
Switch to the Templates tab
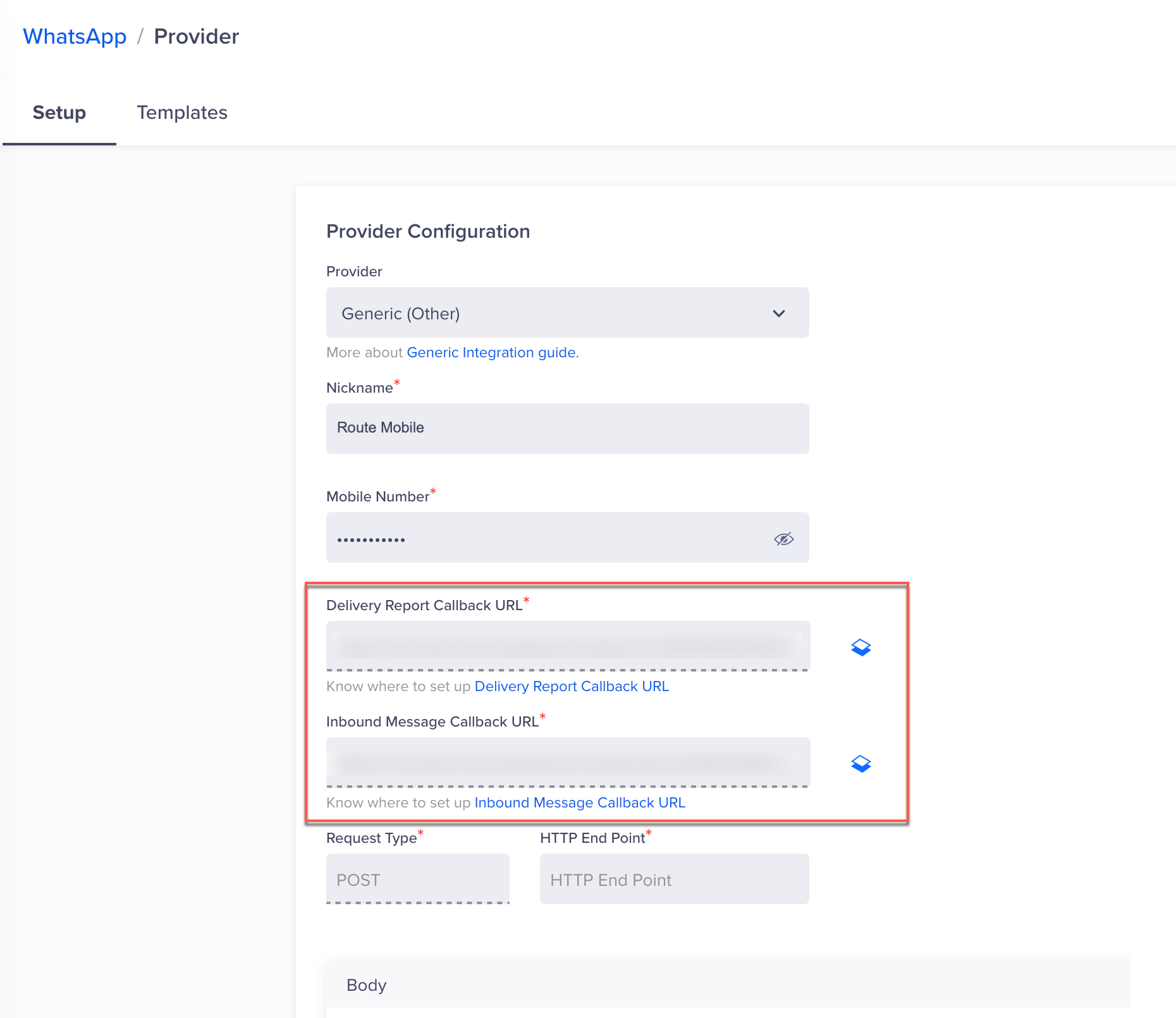(182, 113)
